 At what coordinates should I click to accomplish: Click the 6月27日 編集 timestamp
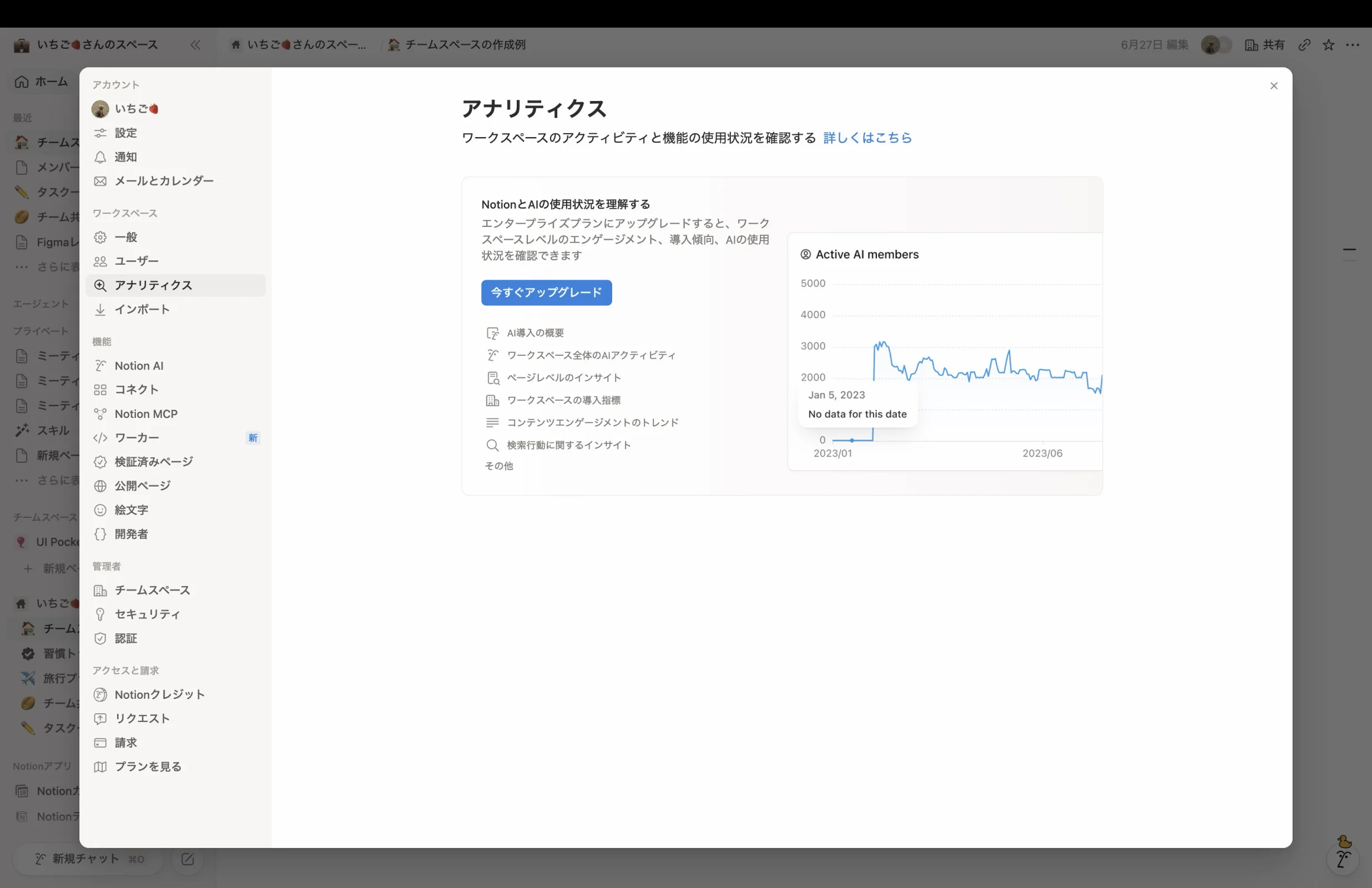point(1154,45)
